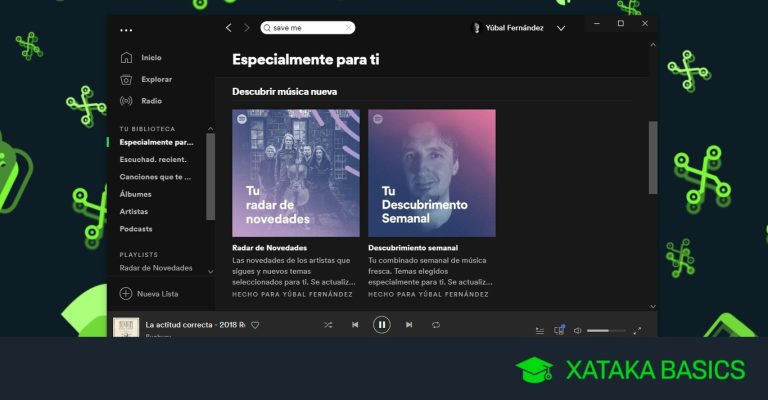Viewport: 768px width, 400px height.
Task: Open the three-dot app menu
Action: coord(126,29)
